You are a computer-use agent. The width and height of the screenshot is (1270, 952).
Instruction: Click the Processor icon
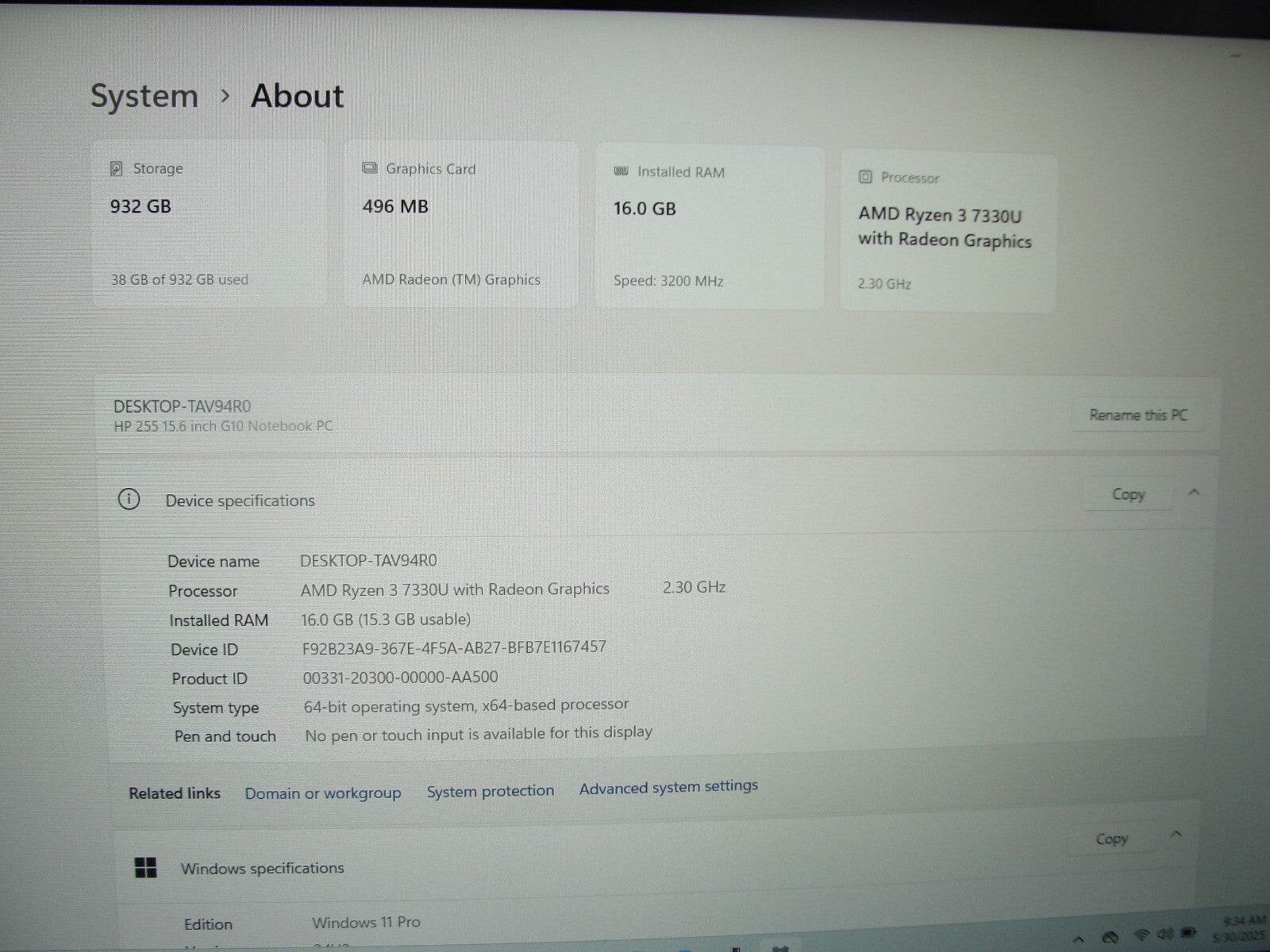click(x=865, y=177)
